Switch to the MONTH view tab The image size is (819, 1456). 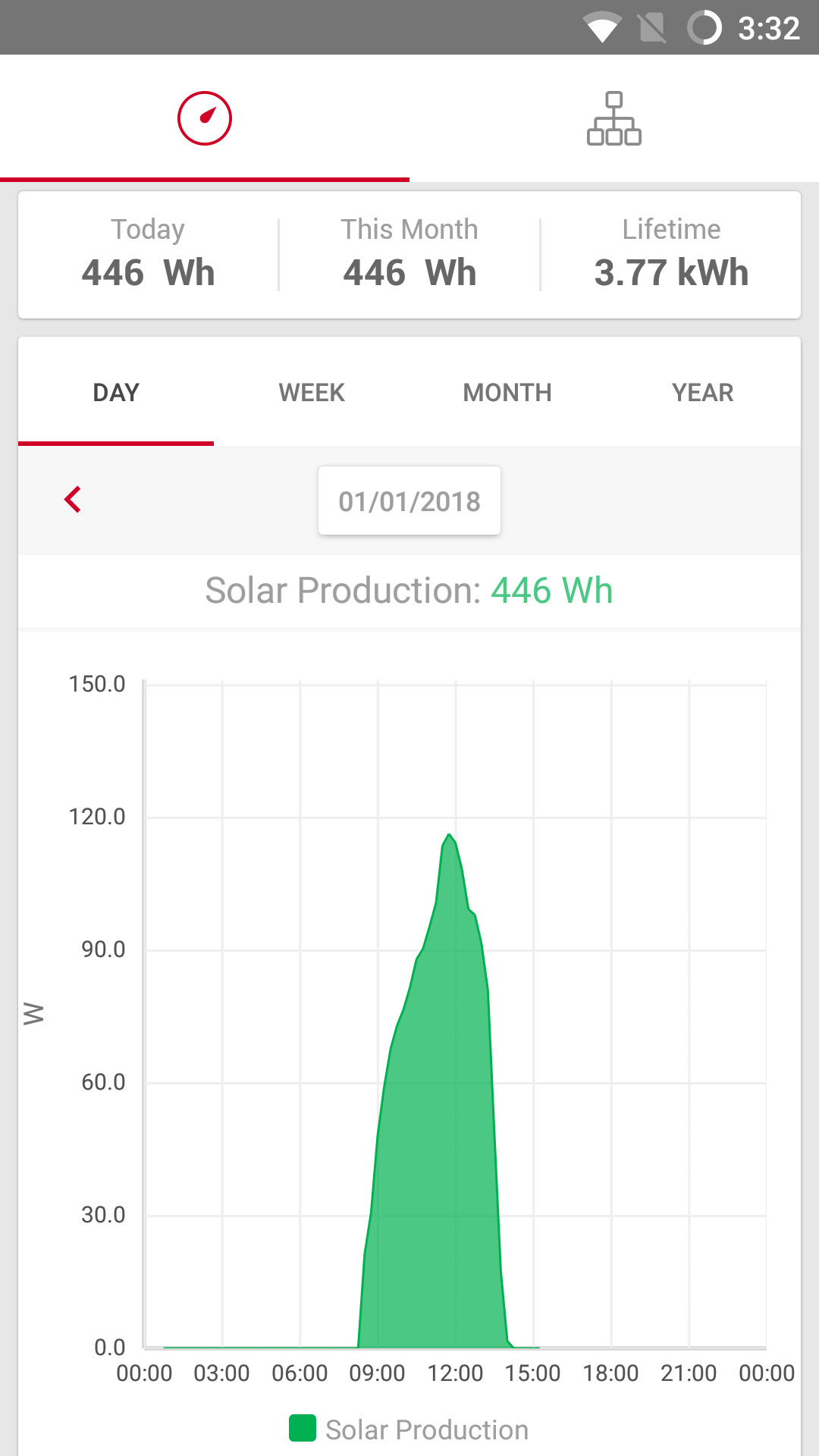pyautogui.click(x=507, y=393)
